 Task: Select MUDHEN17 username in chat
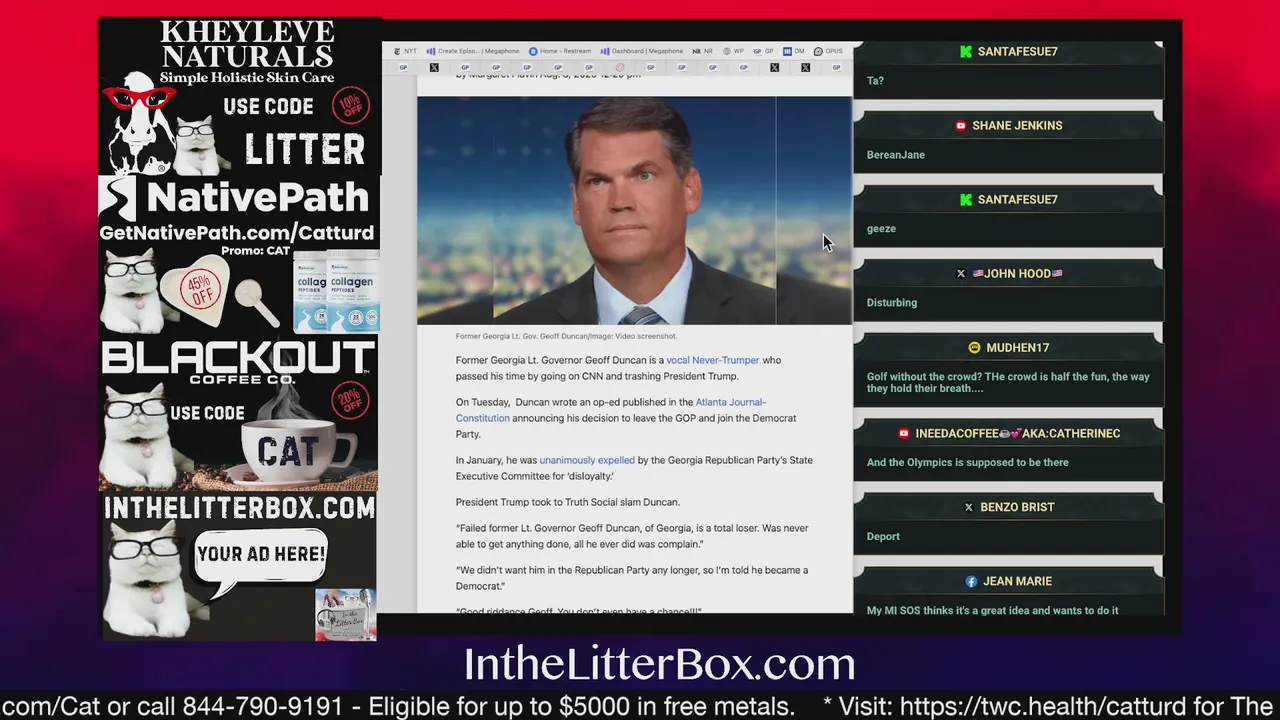(1017, 347)
